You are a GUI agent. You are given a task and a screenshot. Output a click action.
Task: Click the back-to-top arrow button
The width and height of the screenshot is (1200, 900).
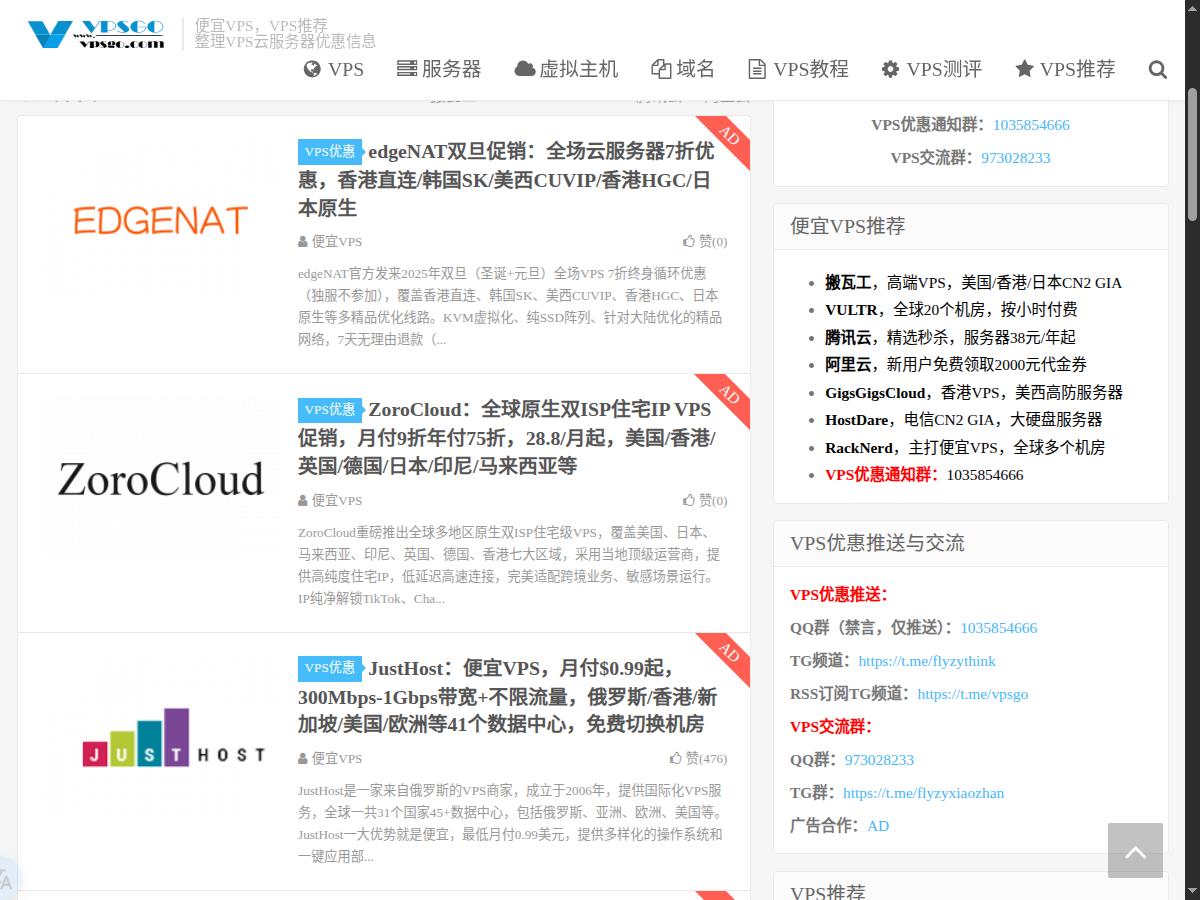[x=1135, y=850]
